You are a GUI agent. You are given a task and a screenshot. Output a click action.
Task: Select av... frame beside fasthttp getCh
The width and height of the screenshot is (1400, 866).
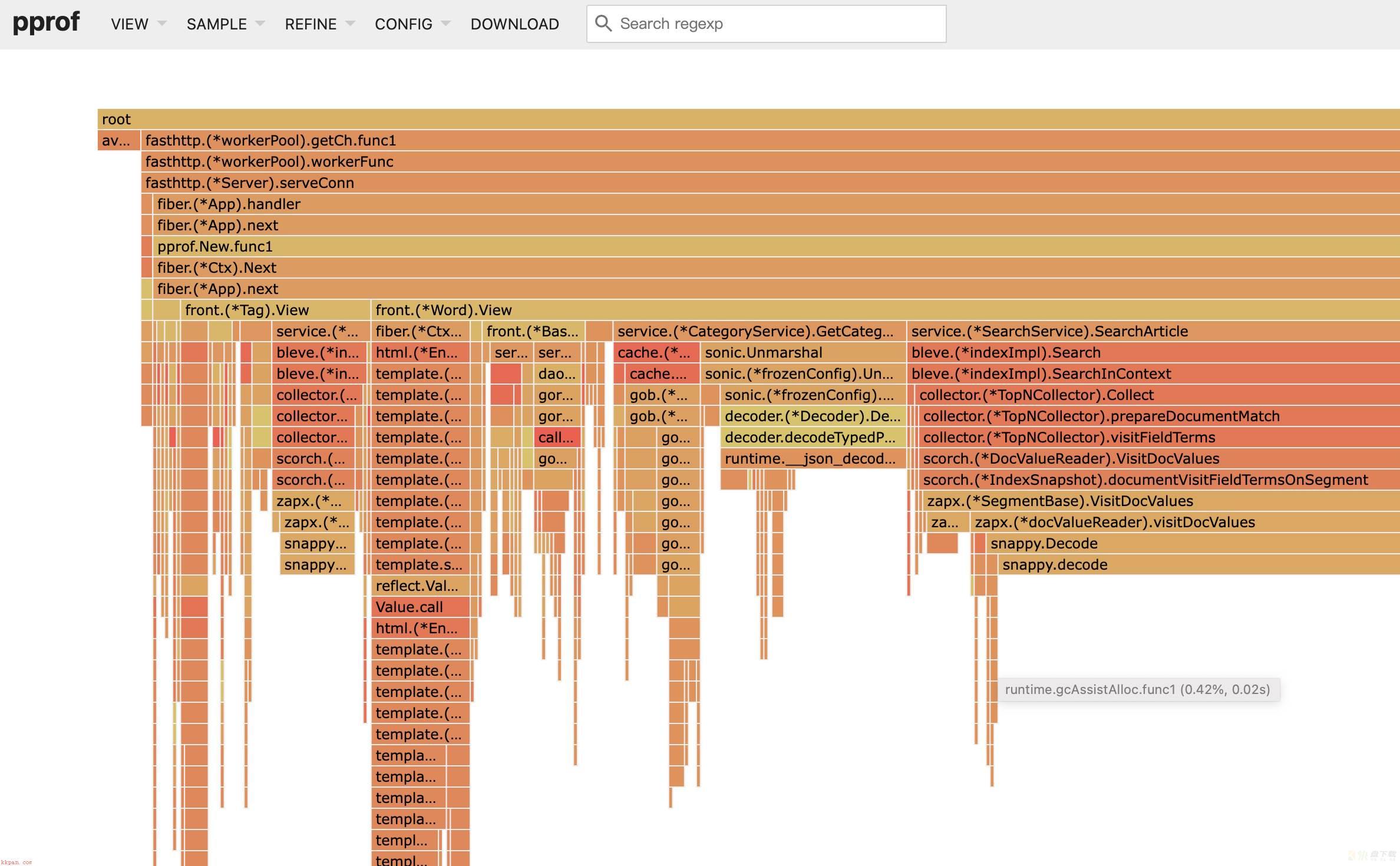pyautogui.click(x=118, y=140)
